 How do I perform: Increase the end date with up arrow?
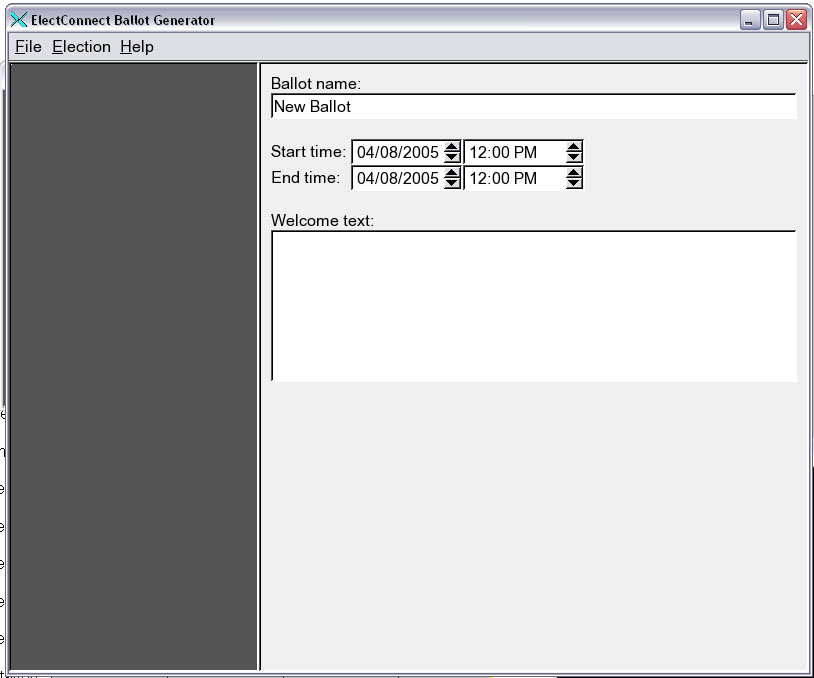tap(452, 174)
